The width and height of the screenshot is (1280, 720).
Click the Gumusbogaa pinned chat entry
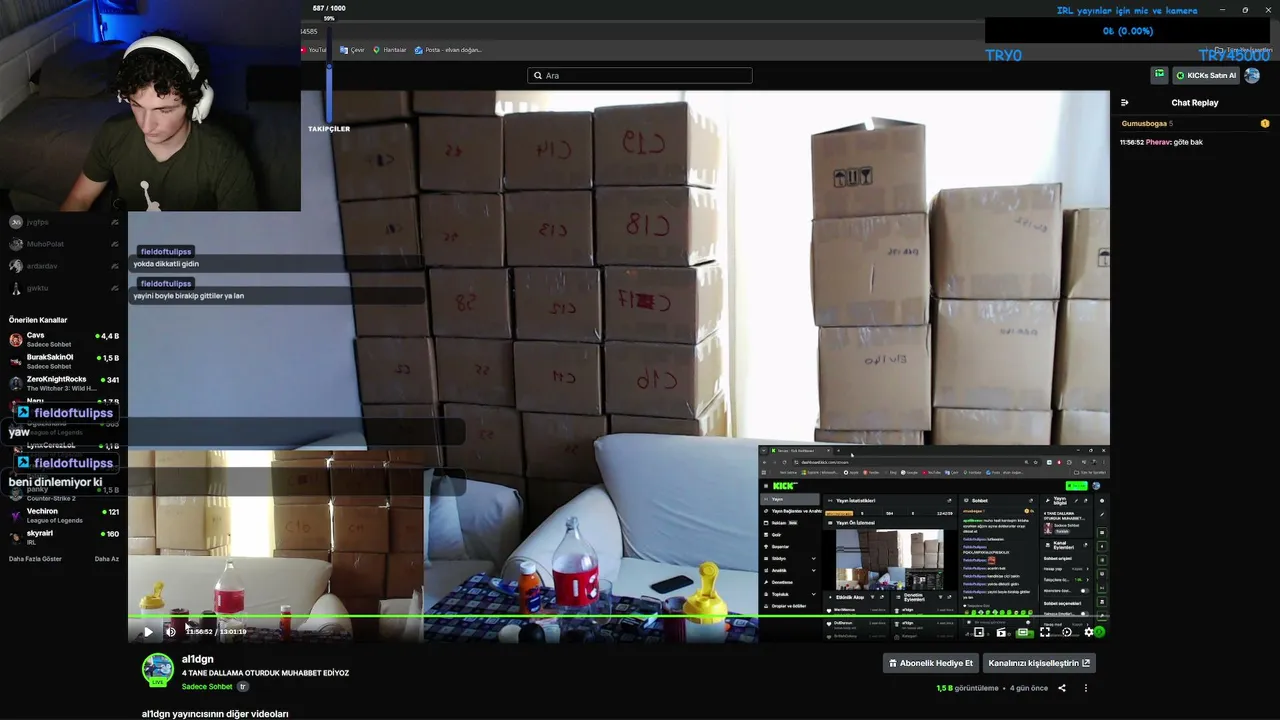click(1195, 123)
